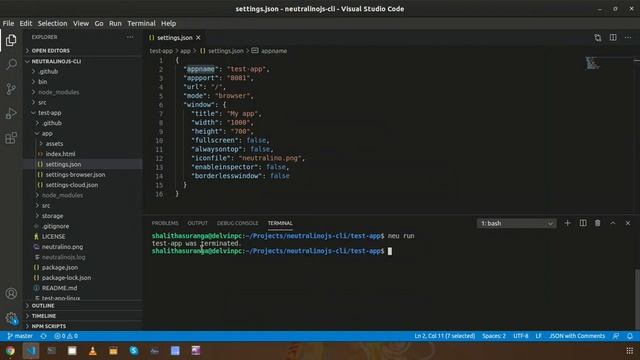This screenshot has height=360, width=640.
Task: Open errors and warnings count
Action: point(66,336)
